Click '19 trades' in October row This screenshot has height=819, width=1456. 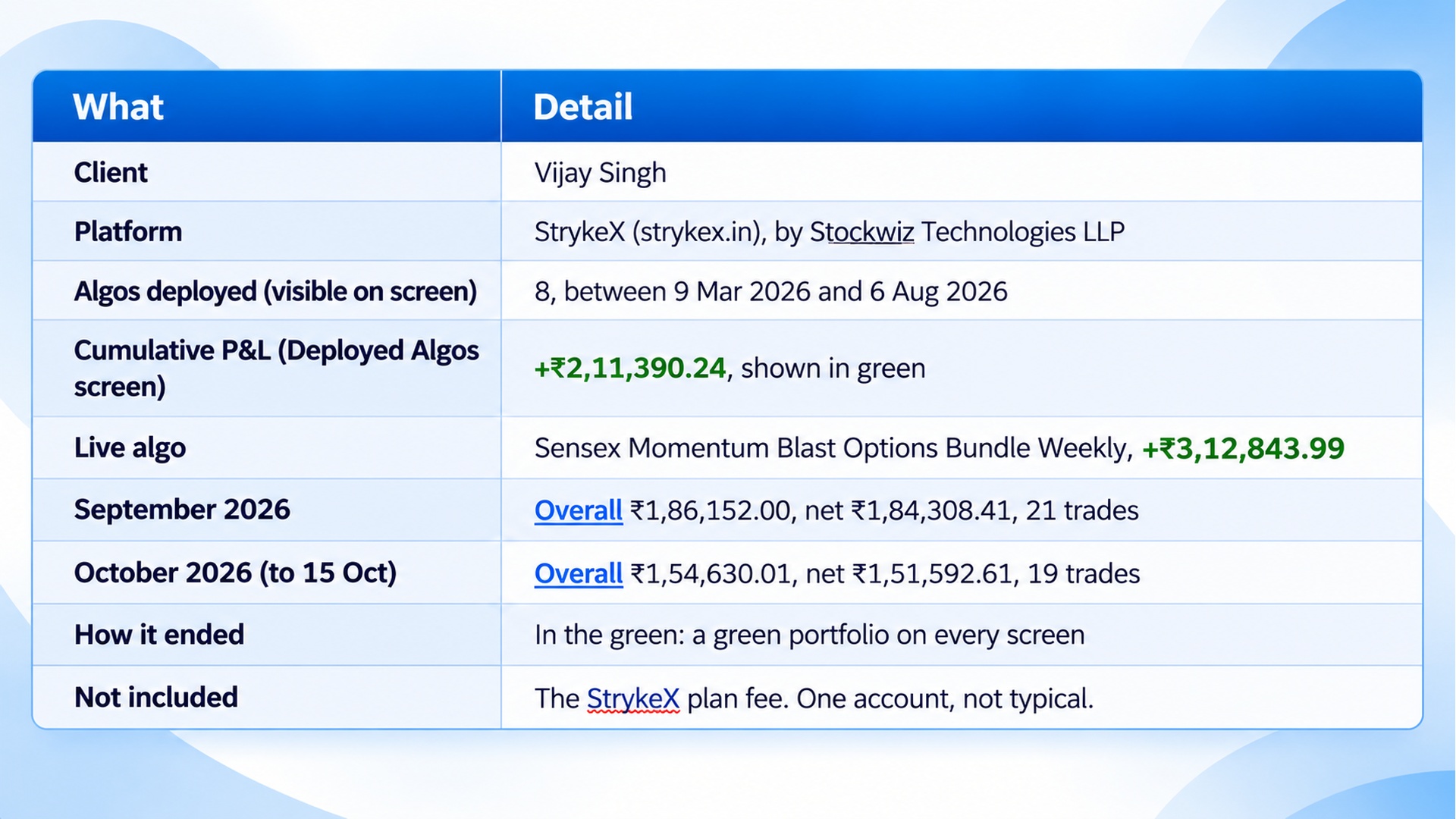click(x=1084, y=573)
